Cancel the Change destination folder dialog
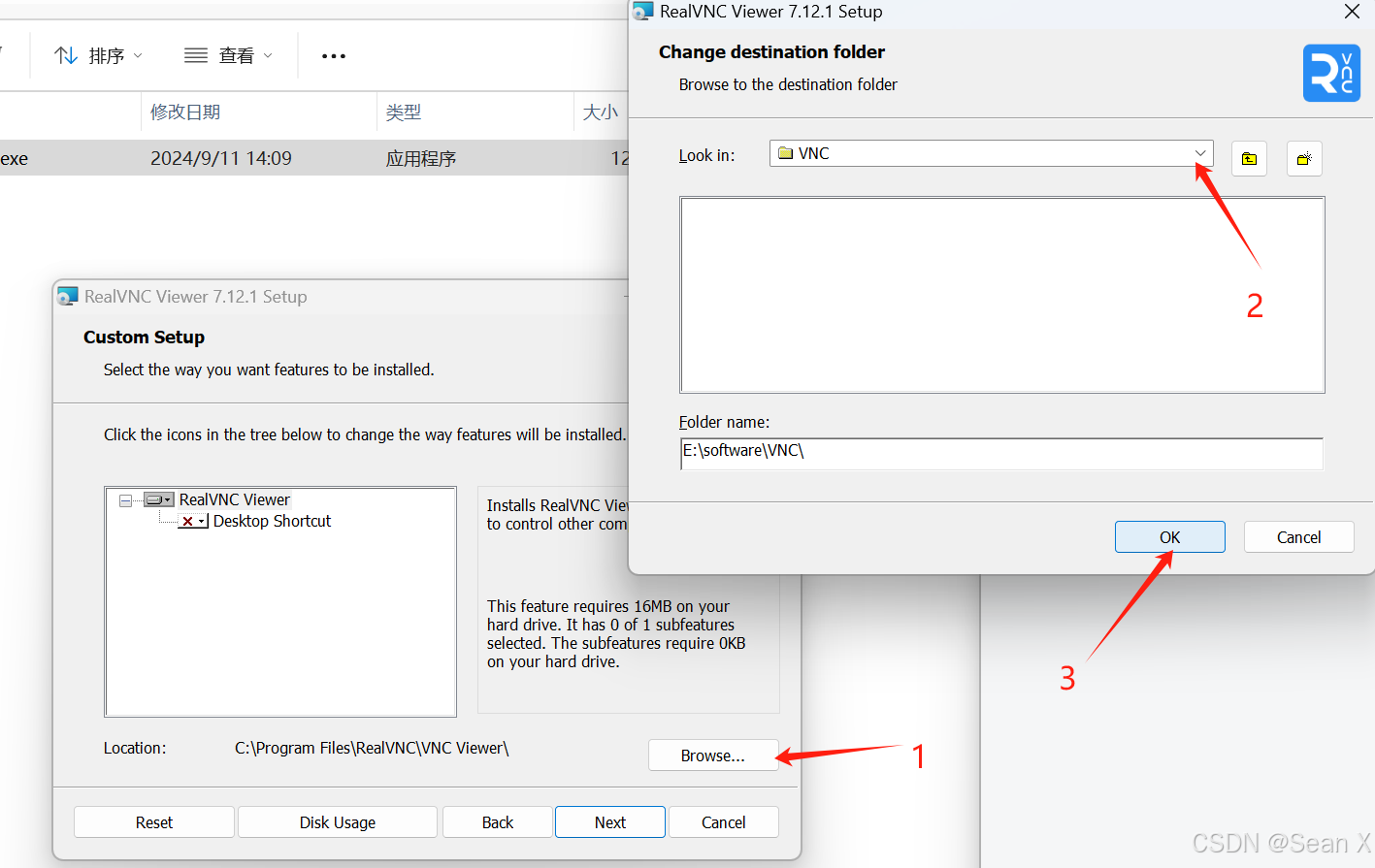Screen dimensions: 1375x868 (x=1298, y=537)
